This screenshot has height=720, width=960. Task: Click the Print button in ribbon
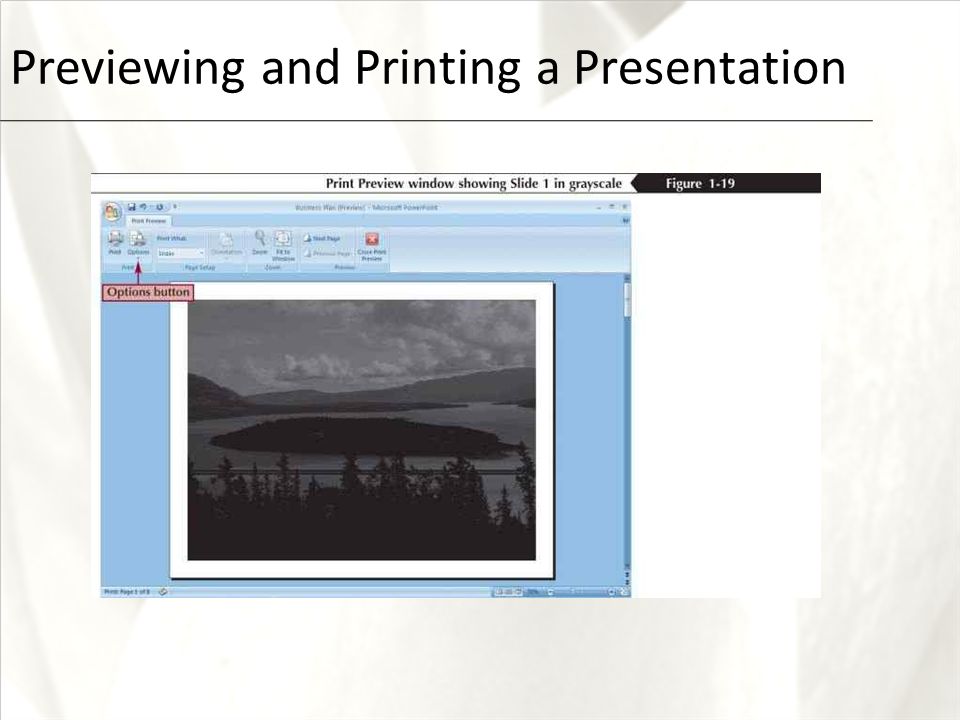point(115,242)
